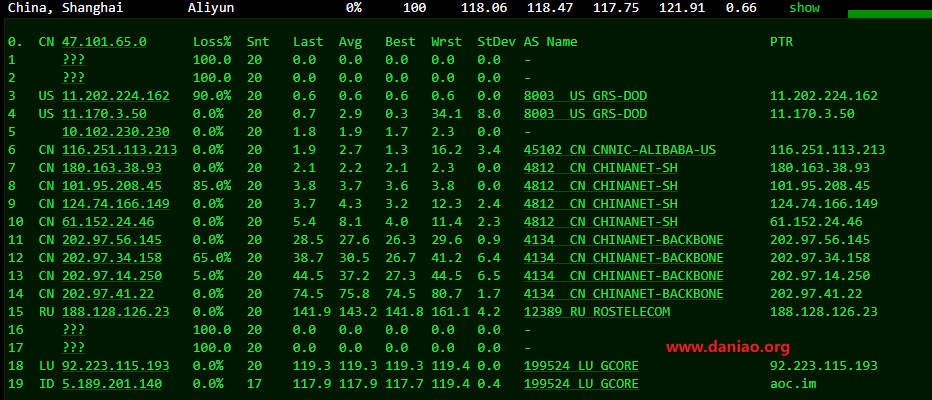The width and height of the screenshot is (932, 400).
Task: Click the 'Loss%' column header
Action: pyautogui.click(x=212, y=42)
